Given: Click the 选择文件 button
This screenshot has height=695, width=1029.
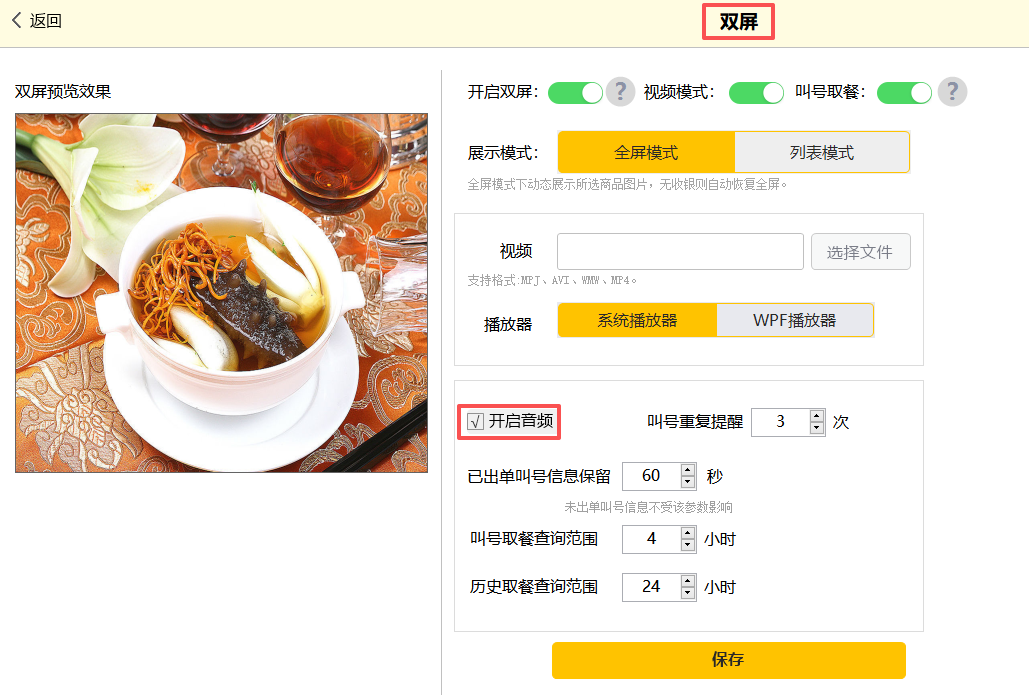Looking at the screenshot, I should [x=860, y=252].
